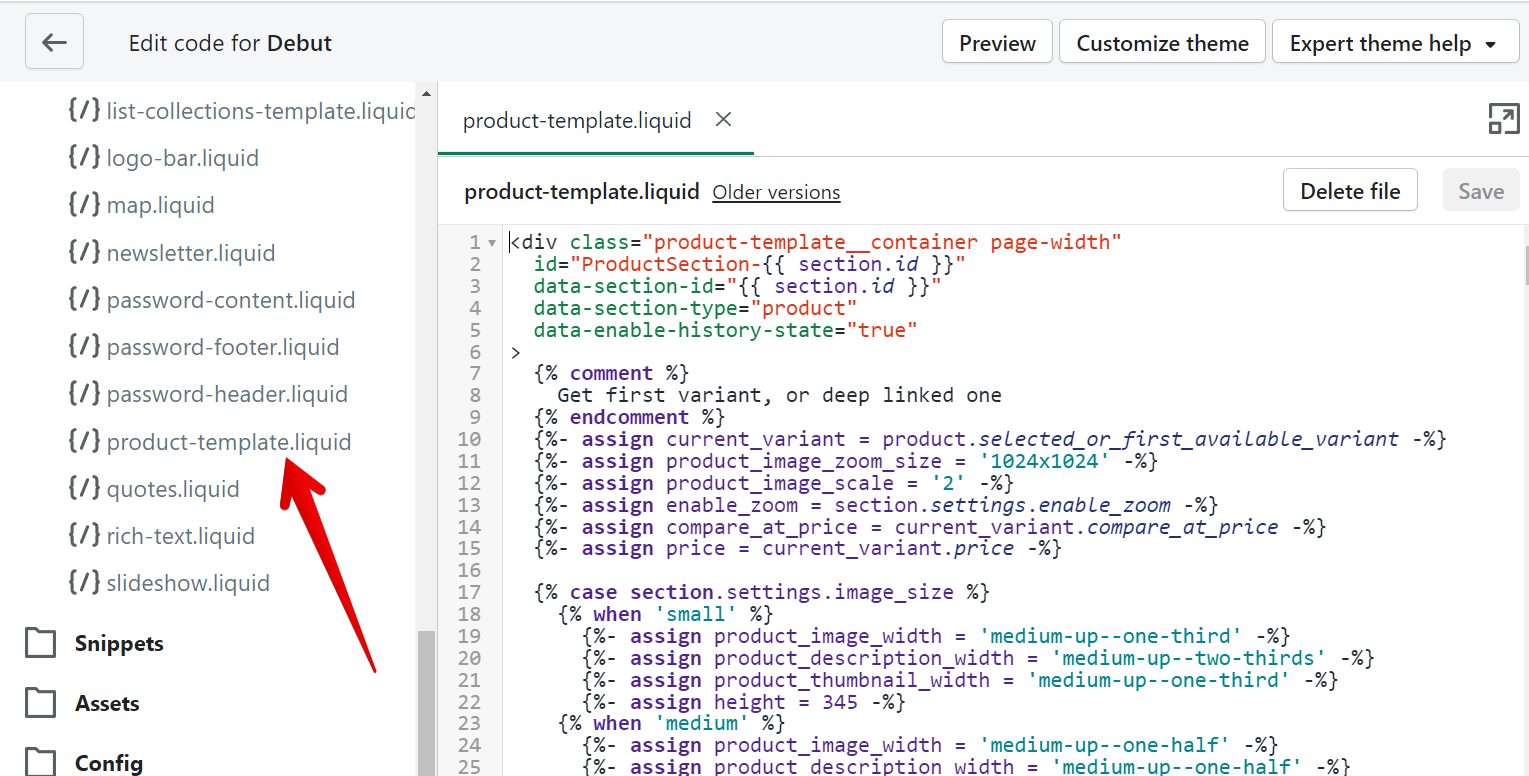Open the newsletter.liquid file

click(191, 252)
